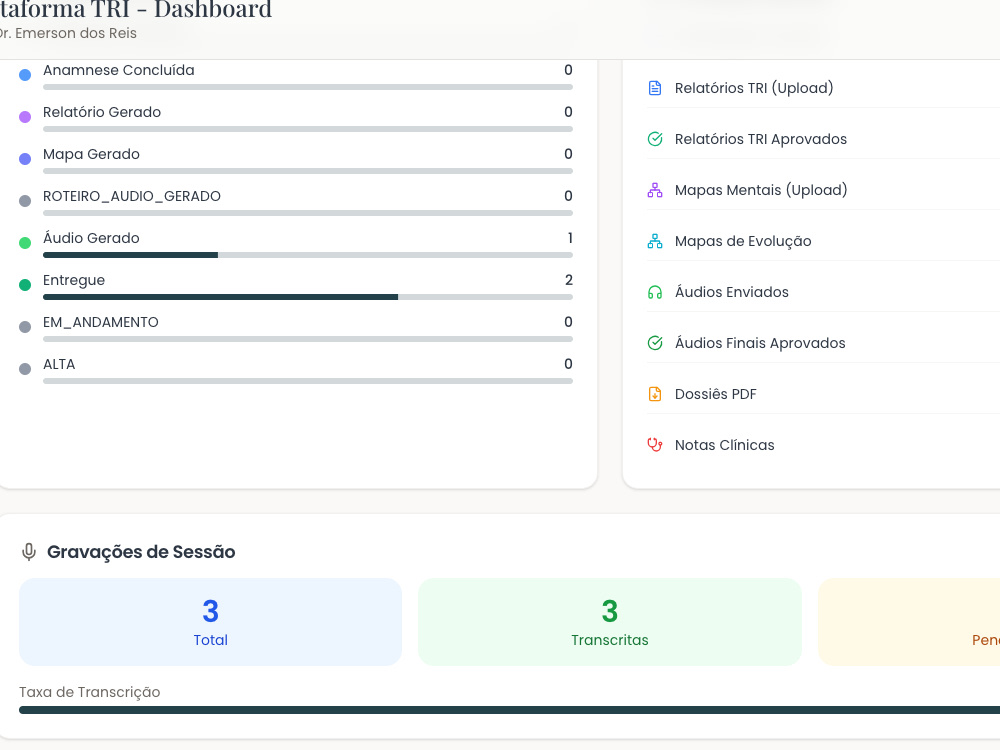This screenshot has width=1000, height=750.
Task: Click the indigo dot for Mapa Gerado
Action: pos(25,159)
